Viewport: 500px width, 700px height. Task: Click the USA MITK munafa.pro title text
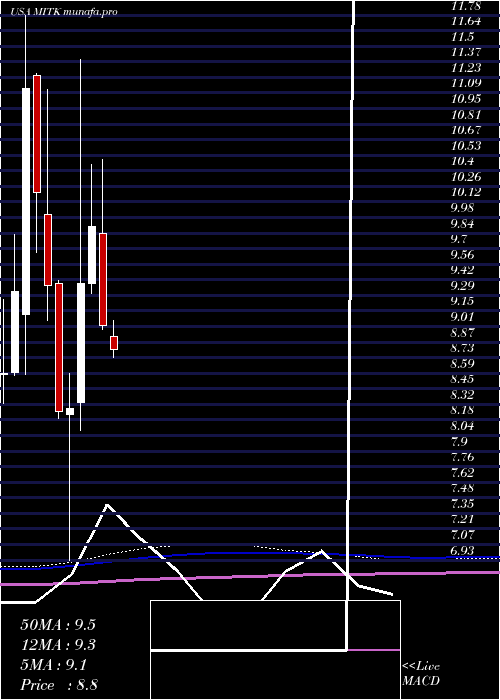(65, 12)
